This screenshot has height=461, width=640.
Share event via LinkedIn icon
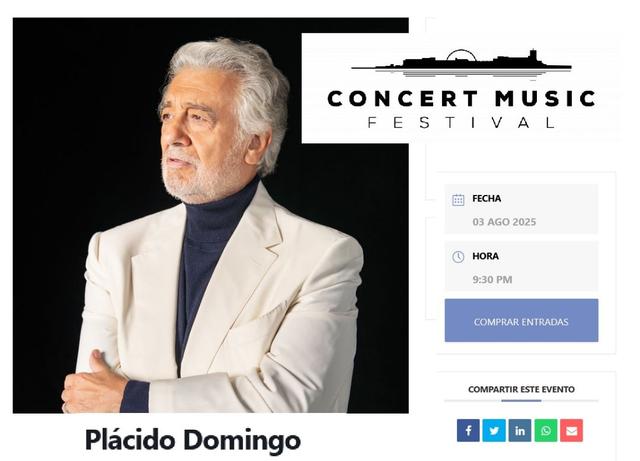pos(520,430)
